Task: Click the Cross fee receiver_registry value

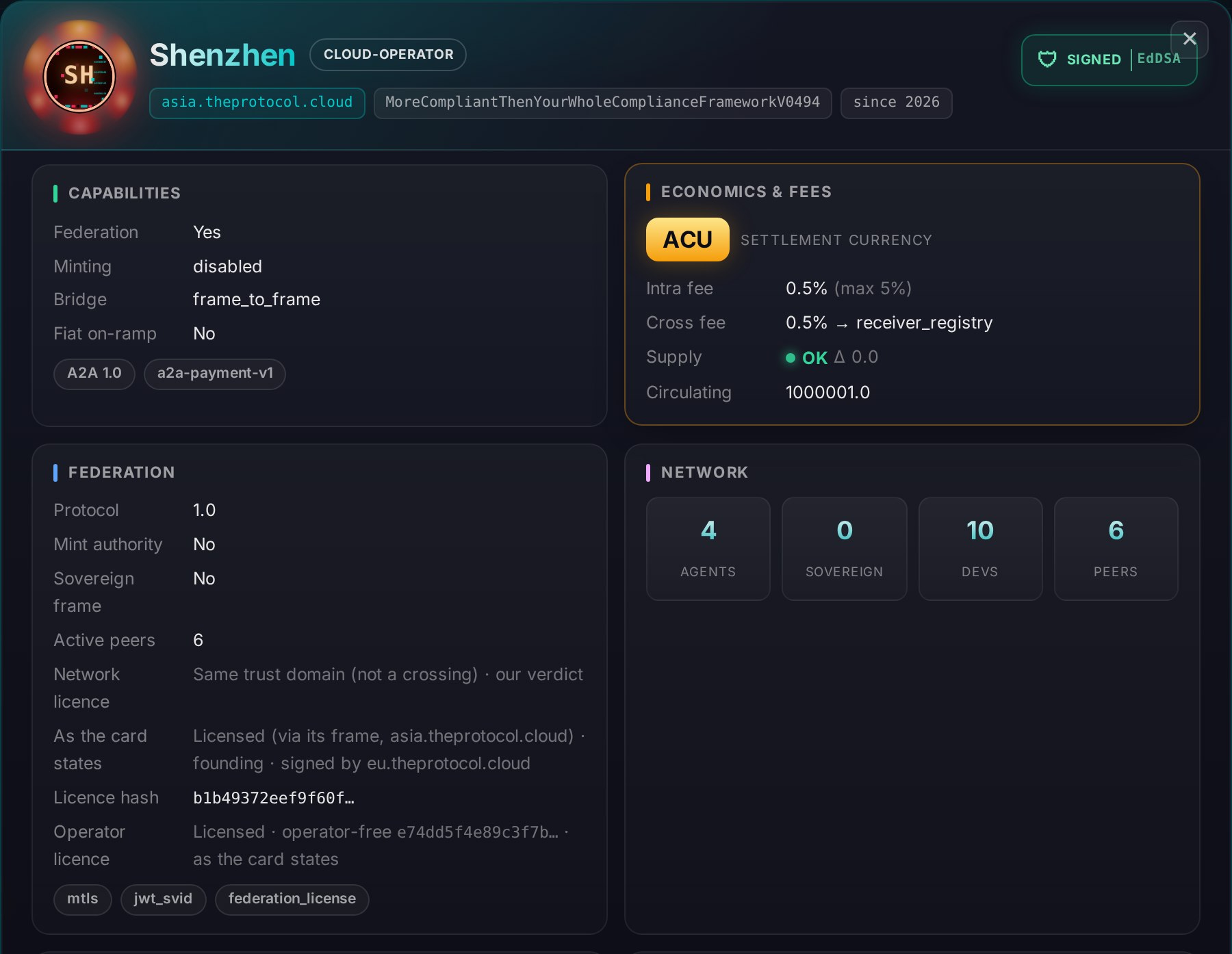Action: 924,323
